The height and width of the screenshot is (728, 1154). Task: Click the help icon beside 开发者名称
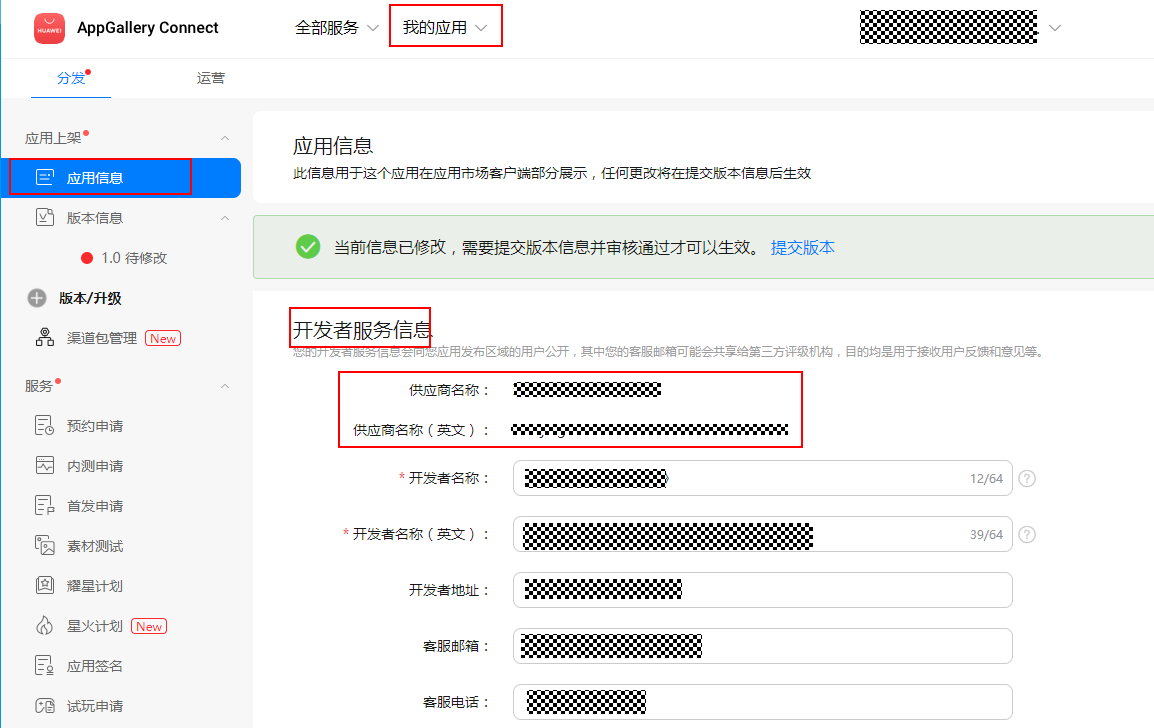(1027, 478)
